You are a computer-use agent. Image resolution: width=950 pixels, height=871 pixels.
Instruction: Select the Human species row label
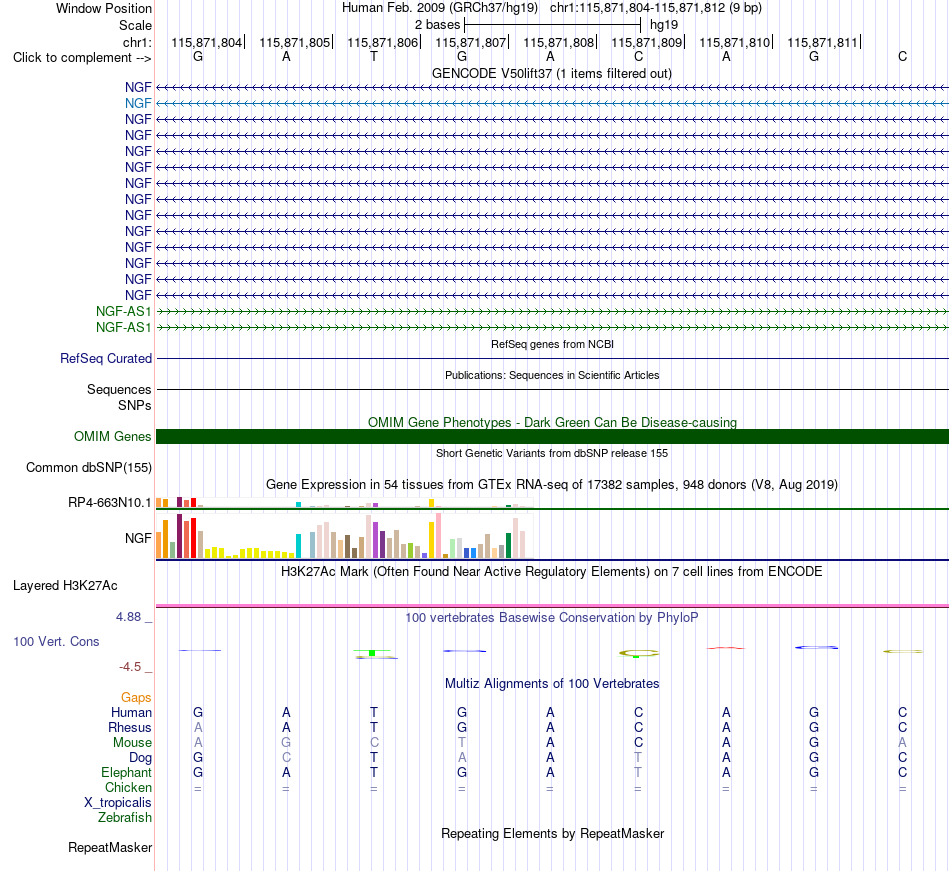coord(131,712)
